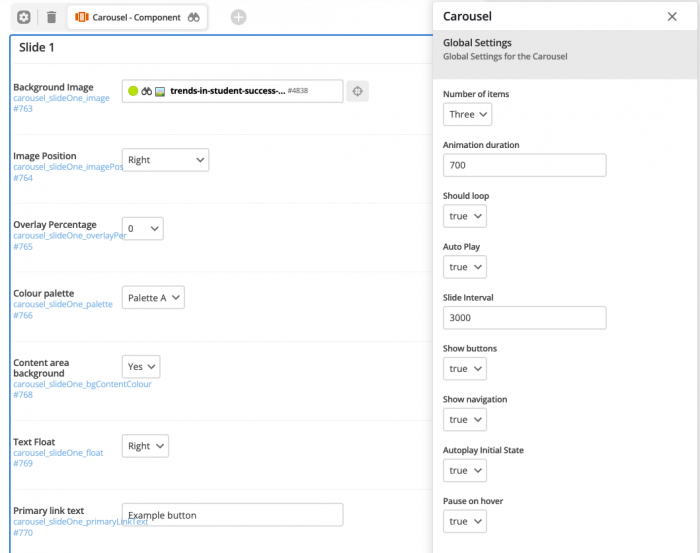This screenshot has width=700, height=553.
Task: Click the green status dot on background image
Action: [133, 91]
